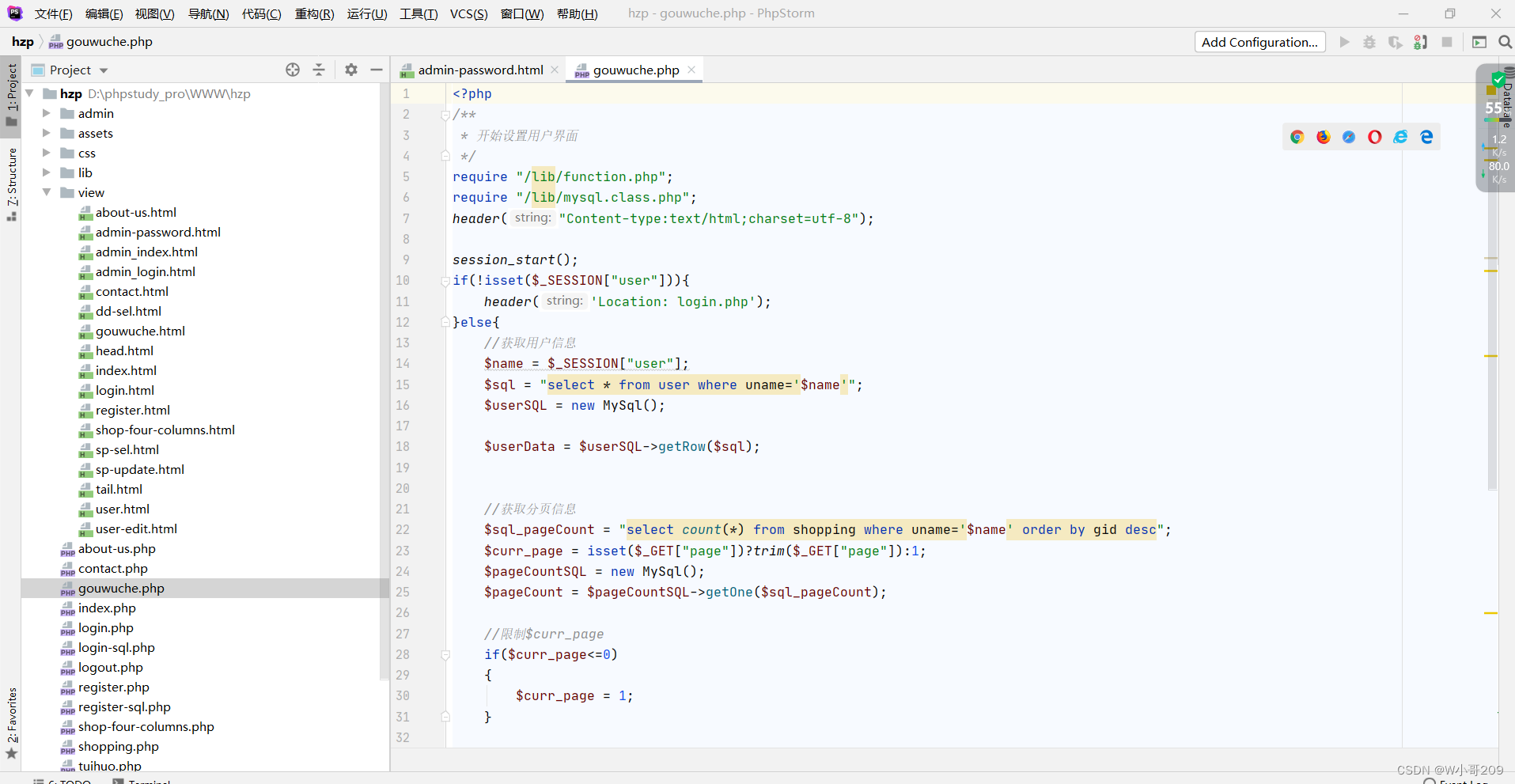The height and width of the screenshot is (784, 1515).
Task: Open in Internet Explorer browser icon
Action: (1401, 137)
